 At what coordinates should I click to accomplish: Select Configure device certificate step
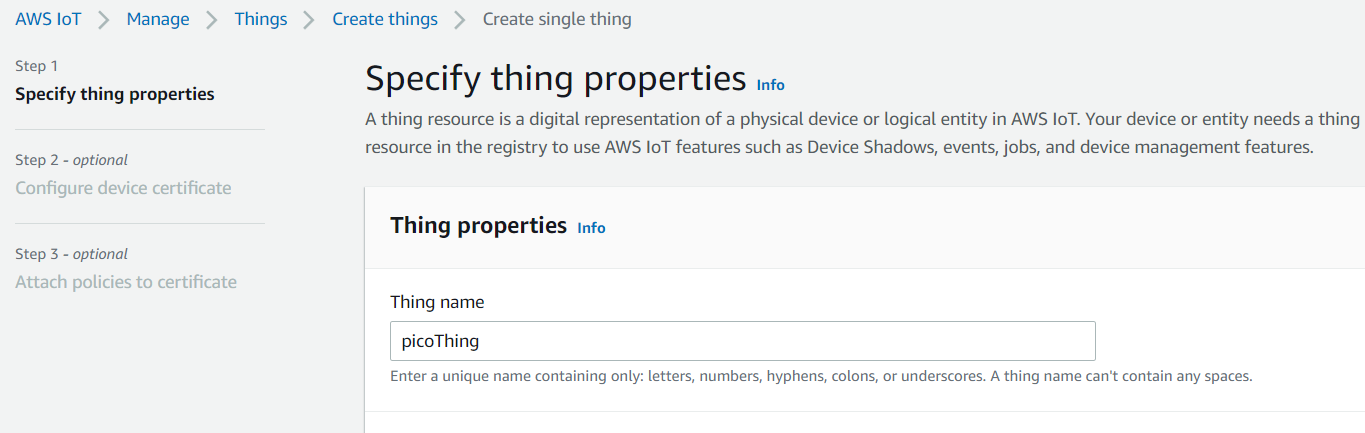123,188
